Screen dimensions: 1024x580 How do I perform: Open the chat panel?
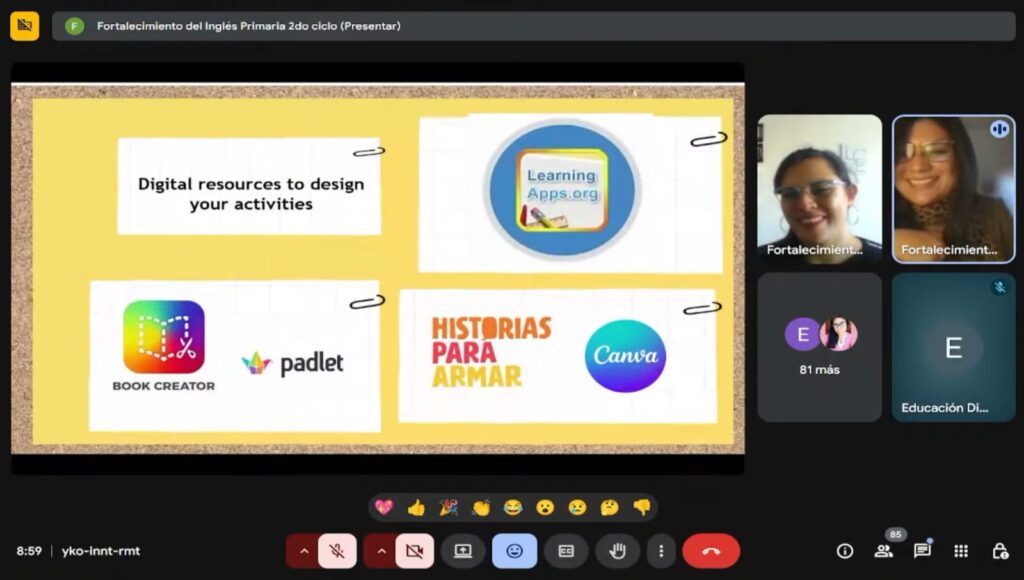(x=922, y=551)
